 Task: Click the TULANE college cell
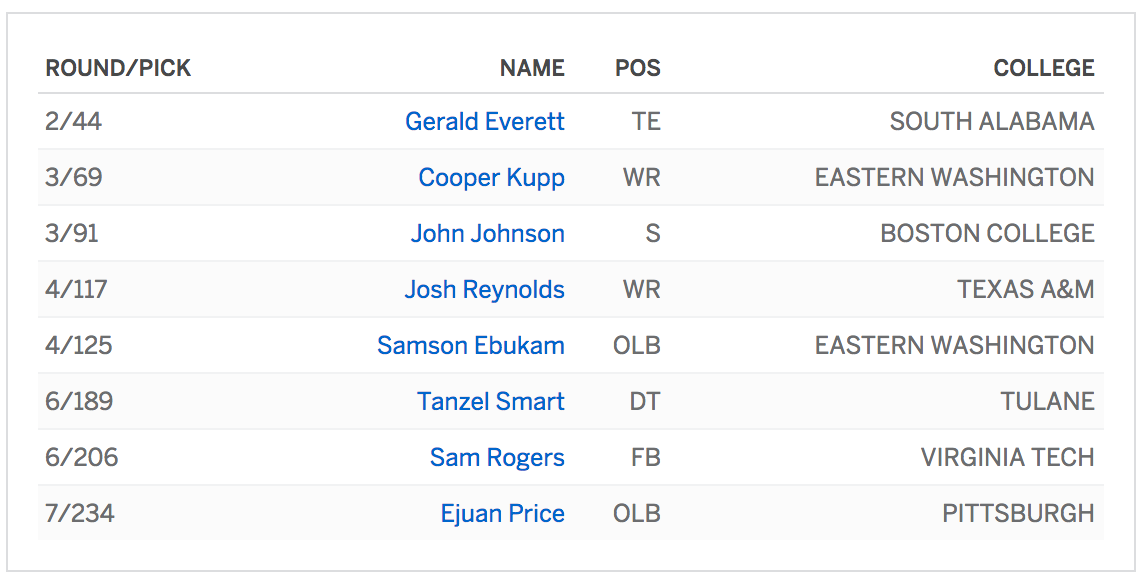1047,402
